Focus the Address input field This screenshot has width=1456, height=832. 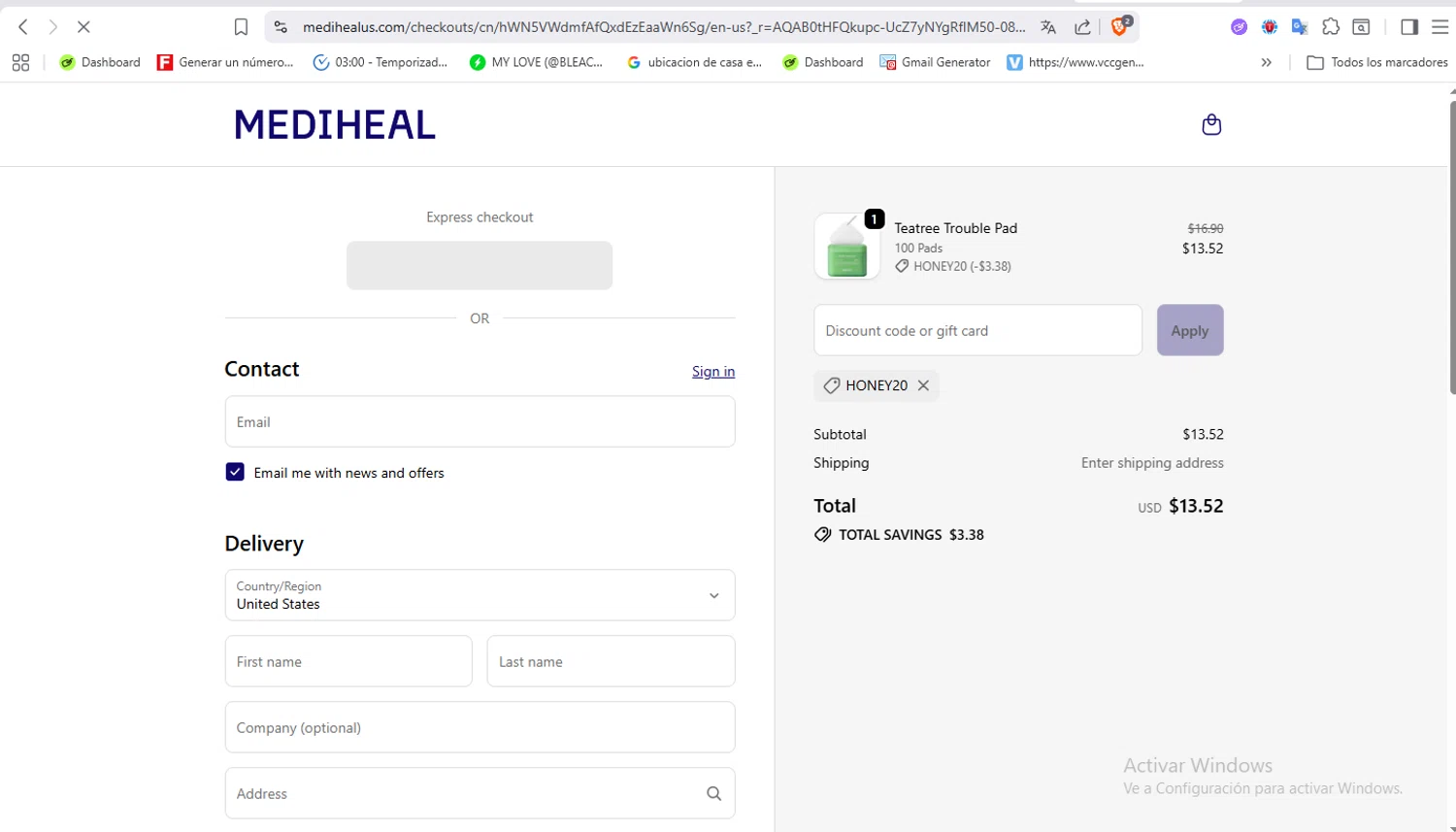click(480, 793)
